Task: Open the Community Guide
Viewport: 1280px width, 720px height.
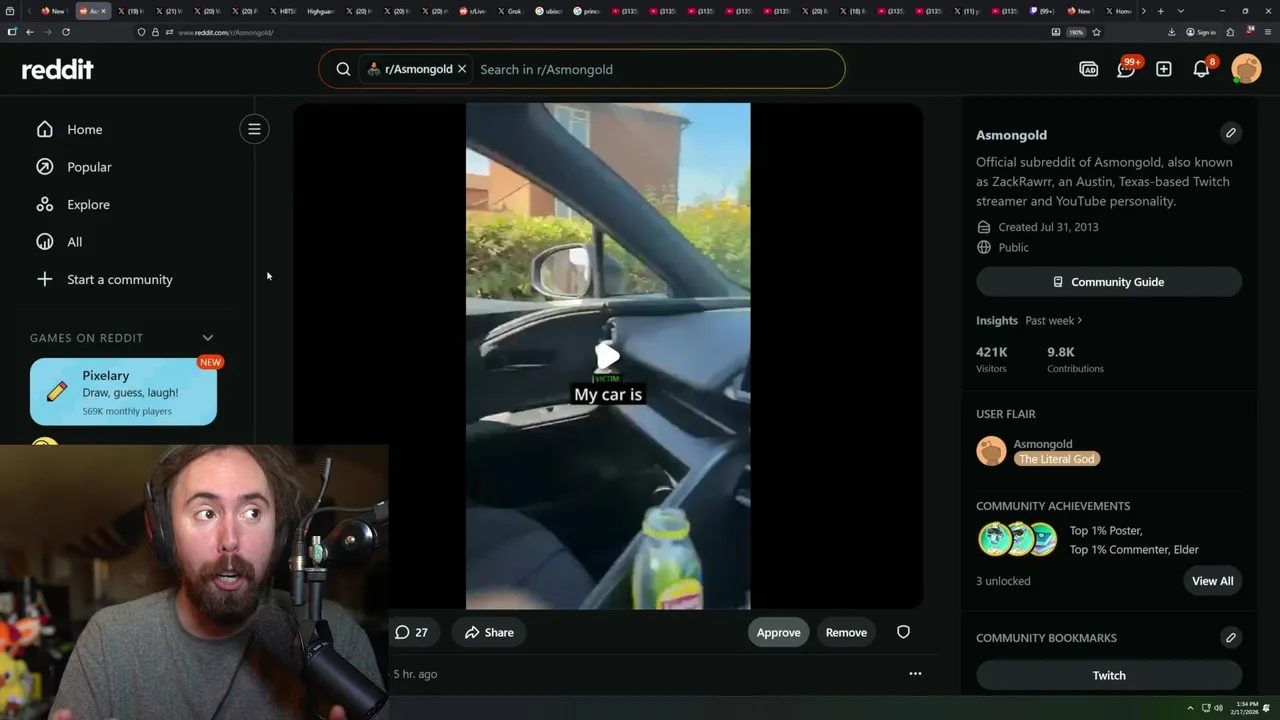Action: click(x=1109, y=282)
